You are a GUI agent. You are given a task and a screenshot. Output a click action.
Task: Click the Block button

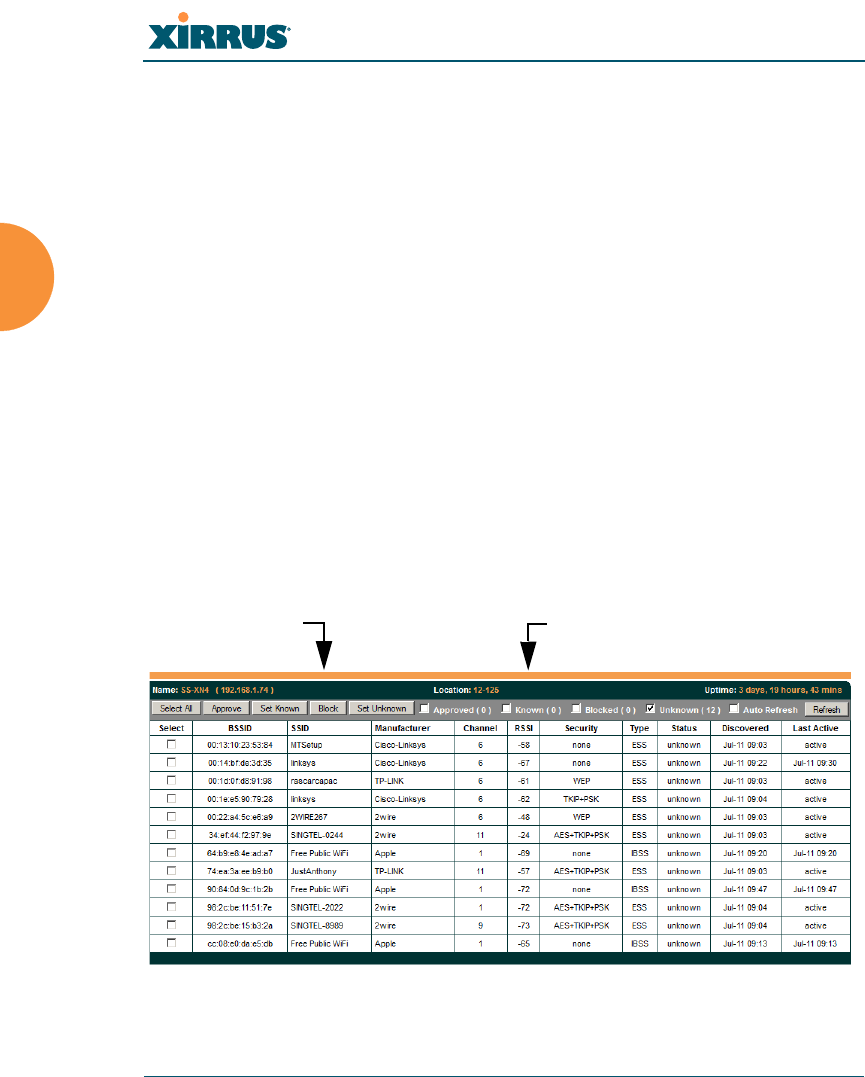coord(328,709)
